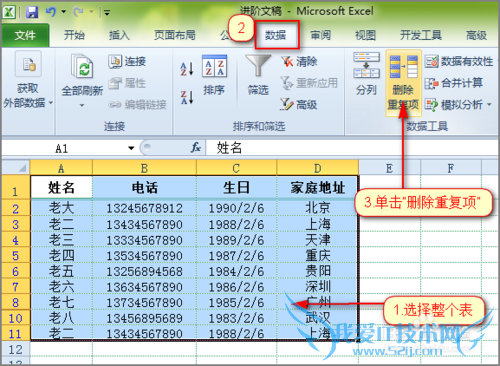Open Redo history dropdown arrow
The height and width of the screenshot is (366, 500).
(x=91, y=12)
